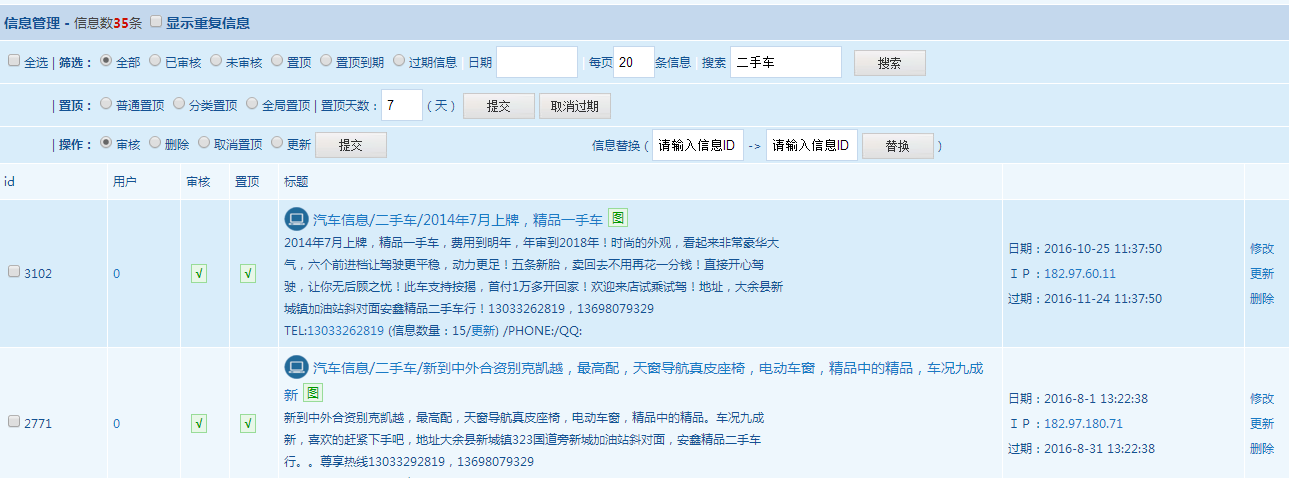Click the 置顶 green checkmark for row 3102

point(248,274)
